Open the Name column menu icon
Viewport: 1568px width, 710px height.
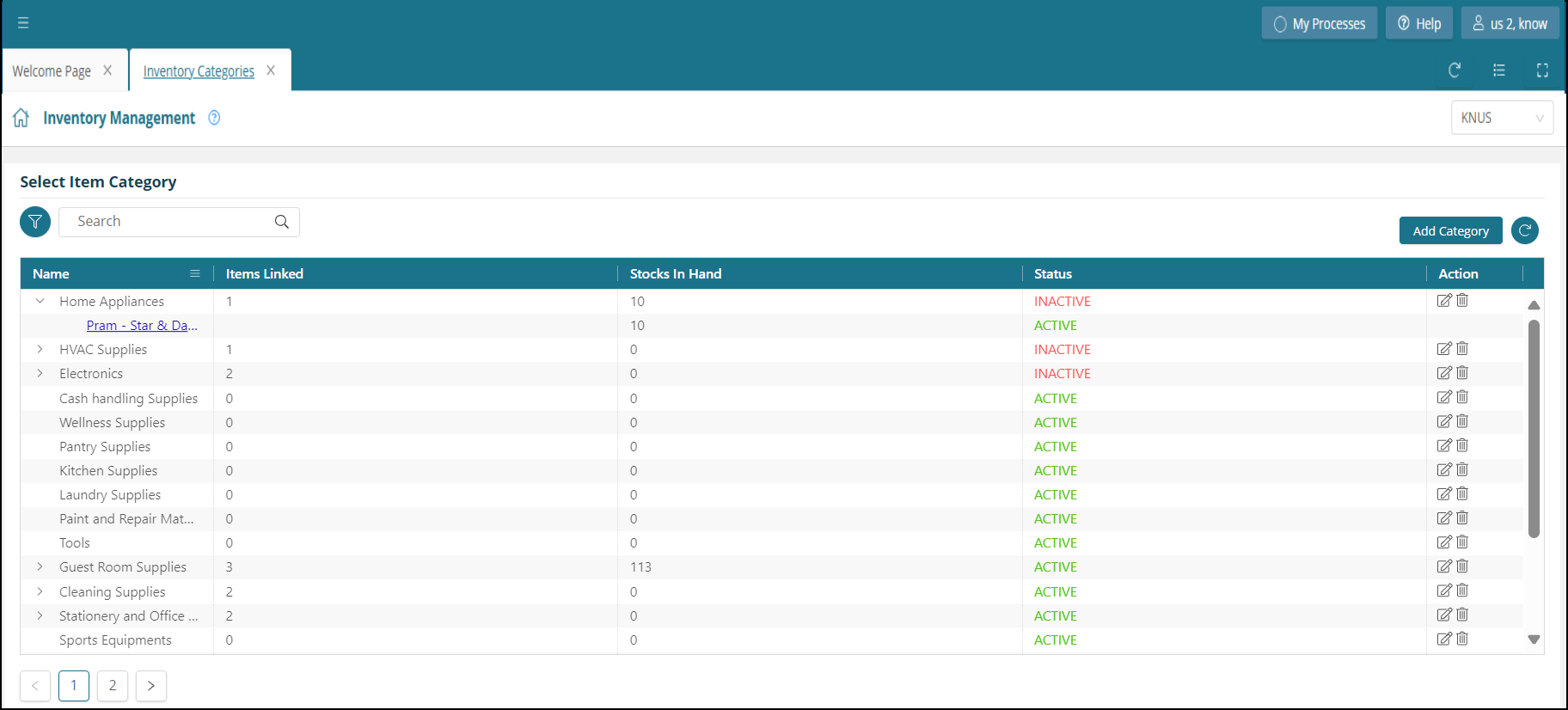coord(195,273)
